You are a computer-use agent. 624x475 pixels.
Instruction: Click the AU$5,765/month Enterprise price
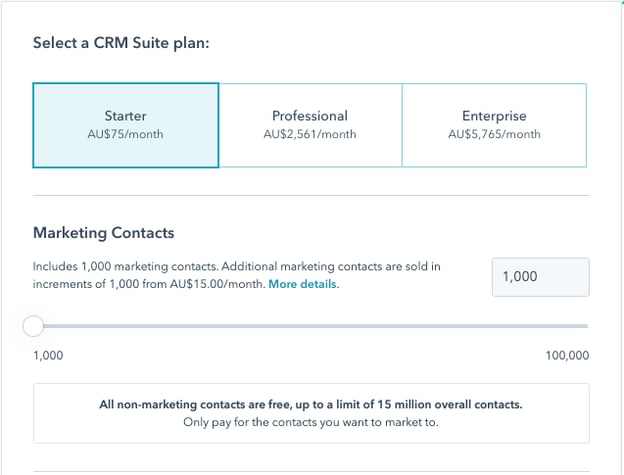click(494, 135)
